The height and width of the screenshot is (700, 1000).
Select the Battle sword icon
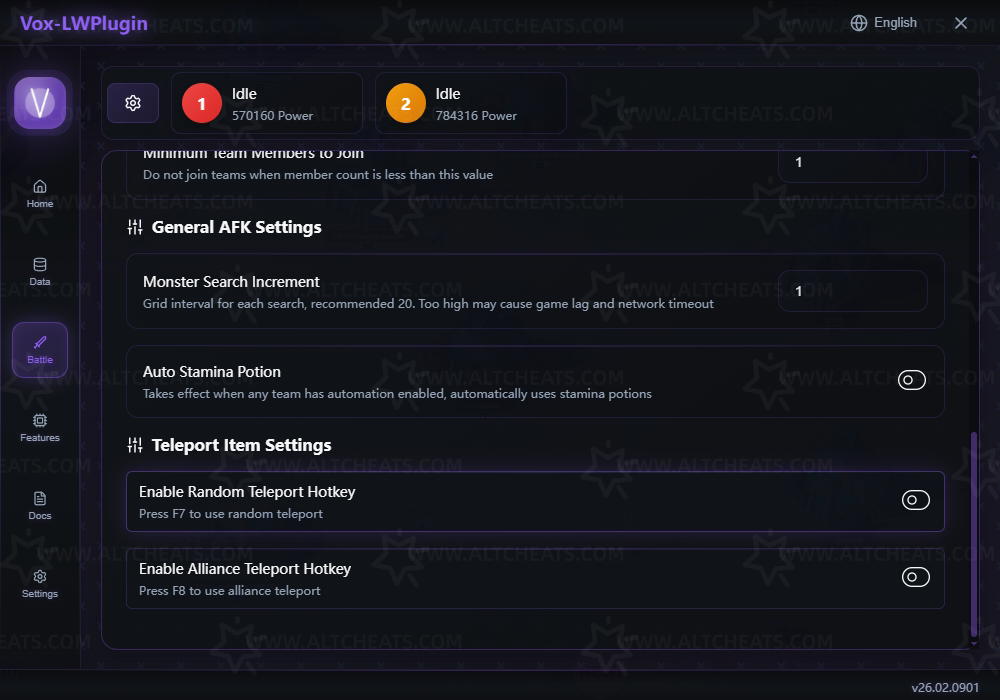point(40,343)
